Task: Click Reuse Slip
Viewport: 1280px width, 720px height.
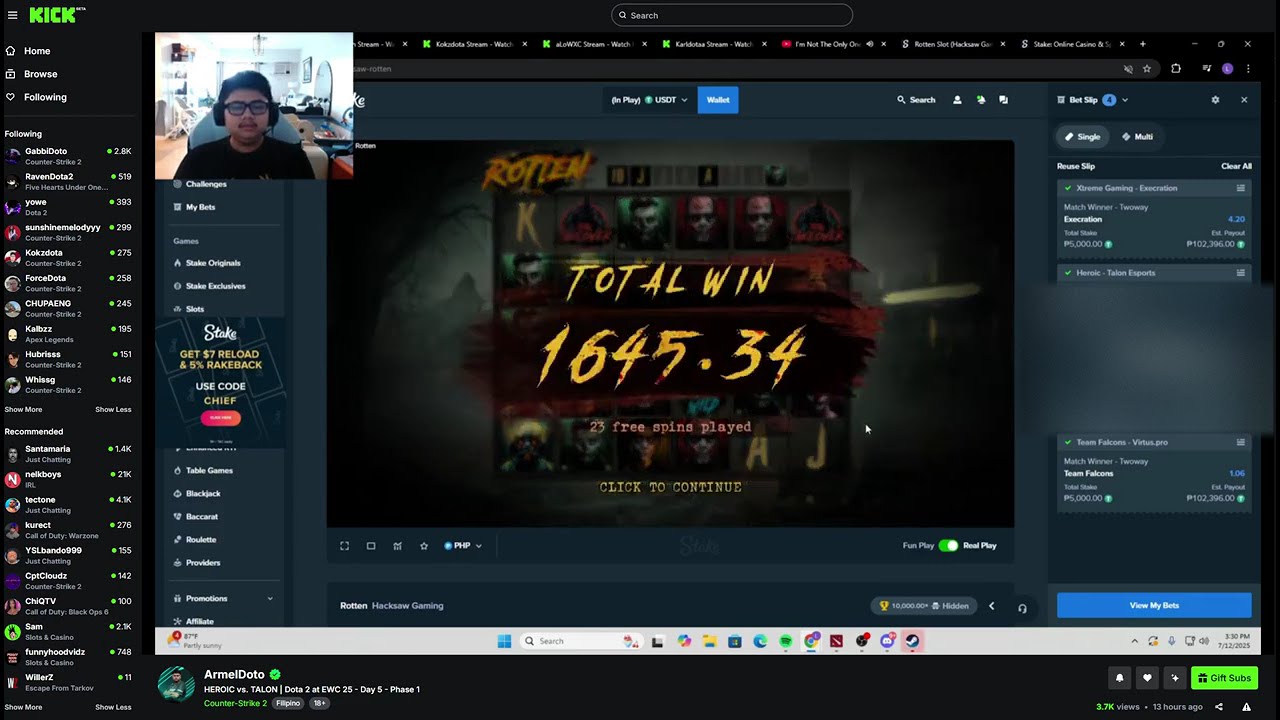Action: [x=1076, y=166]
